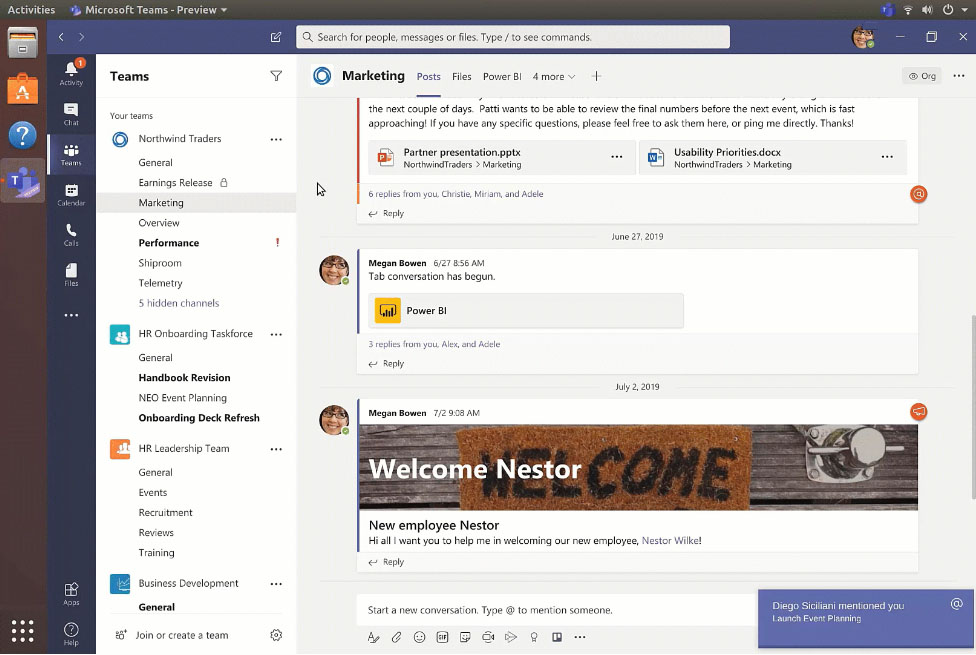Viewport: 976px width, 655px height.
Task: Attach a file with the paperclip icon
Action: pos(396,637)
